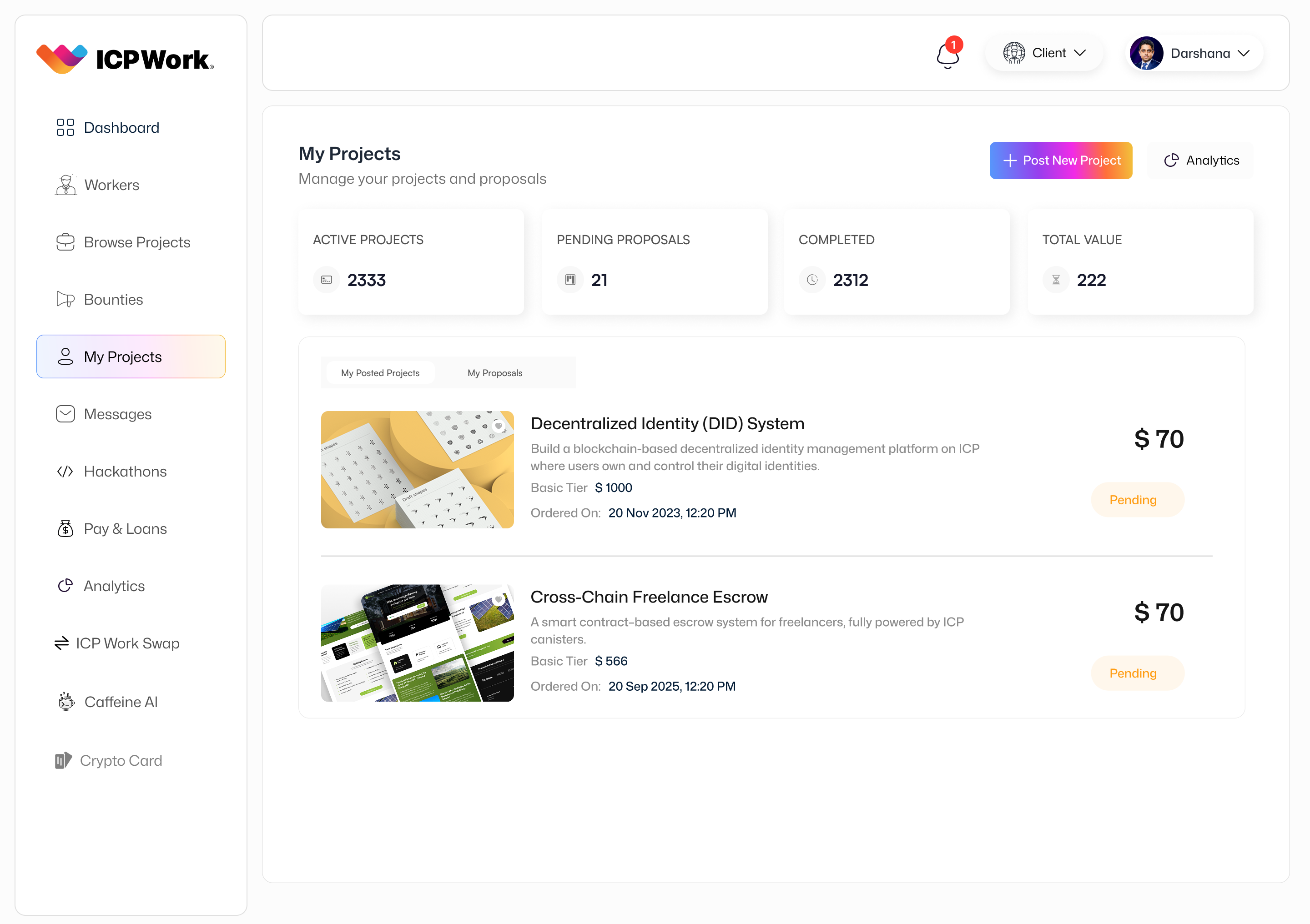Favorite the Decentralized Identity project heart
This screenshot has height=924, width=1310.
(499, 426)
